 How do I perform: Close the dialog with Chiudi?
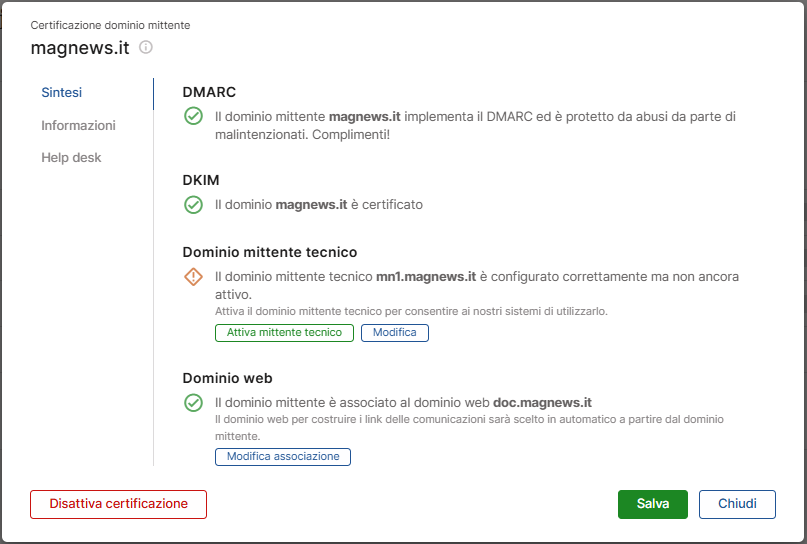[x=737, y=504]
